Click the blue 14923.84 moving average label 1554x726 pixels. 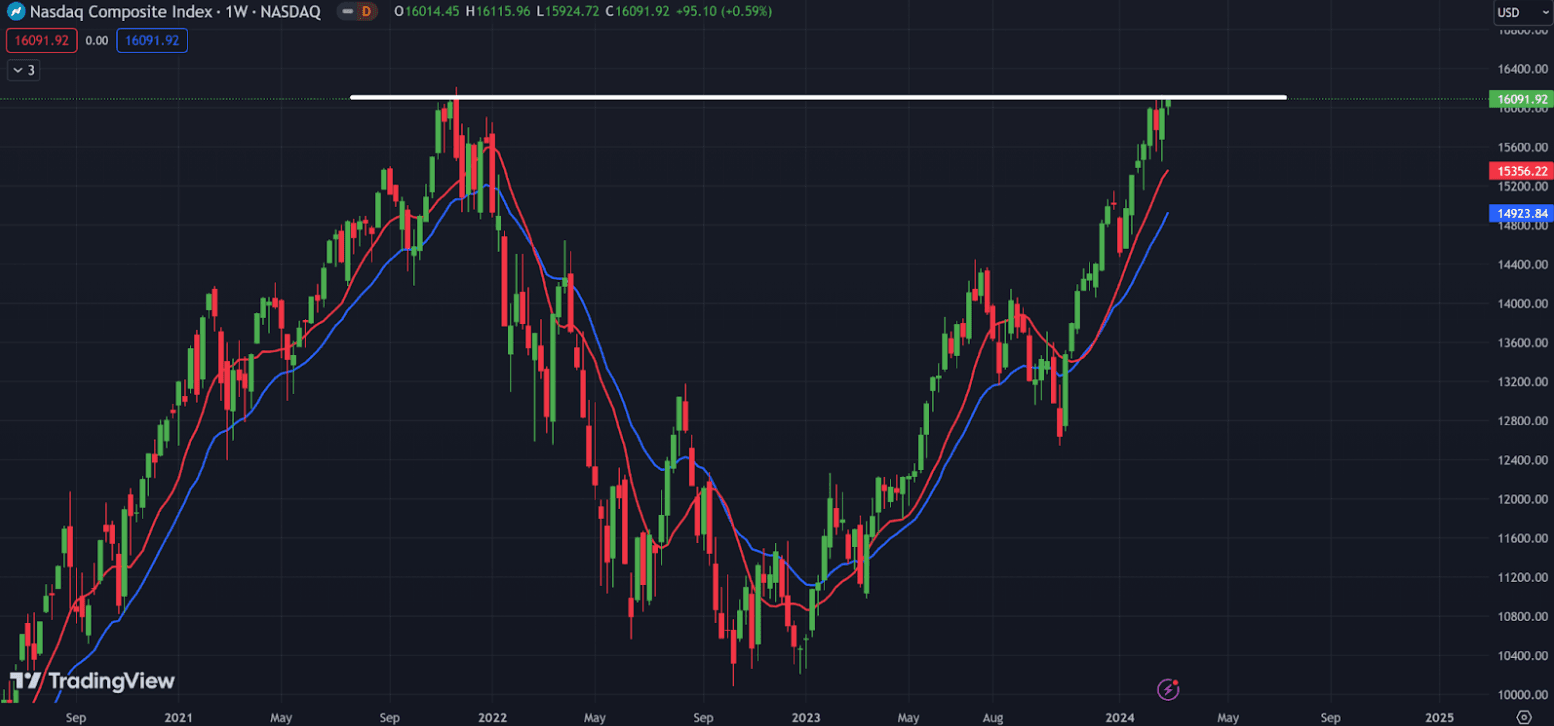pyautogui.click(x=1519, y=213)
